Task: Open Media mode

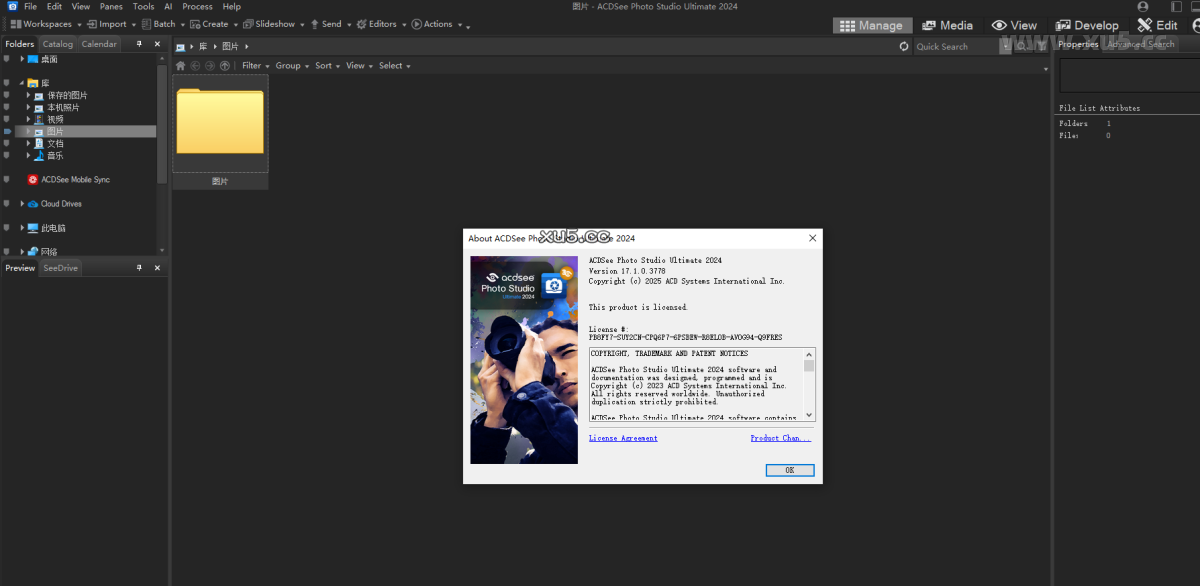Action: pyautogui.click(x=947, y=25)
